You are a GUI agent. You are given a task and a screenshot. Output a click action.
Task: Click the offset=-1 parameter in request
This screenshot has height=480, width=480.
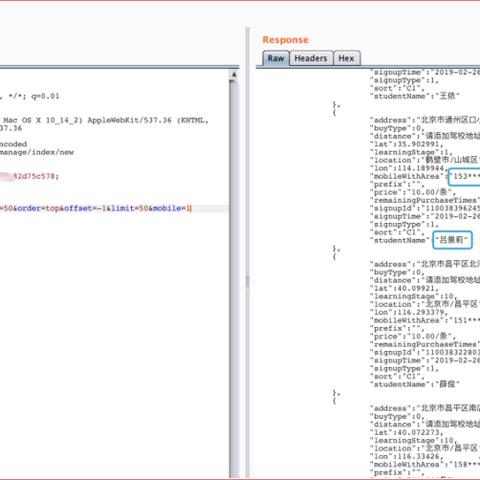85,208
